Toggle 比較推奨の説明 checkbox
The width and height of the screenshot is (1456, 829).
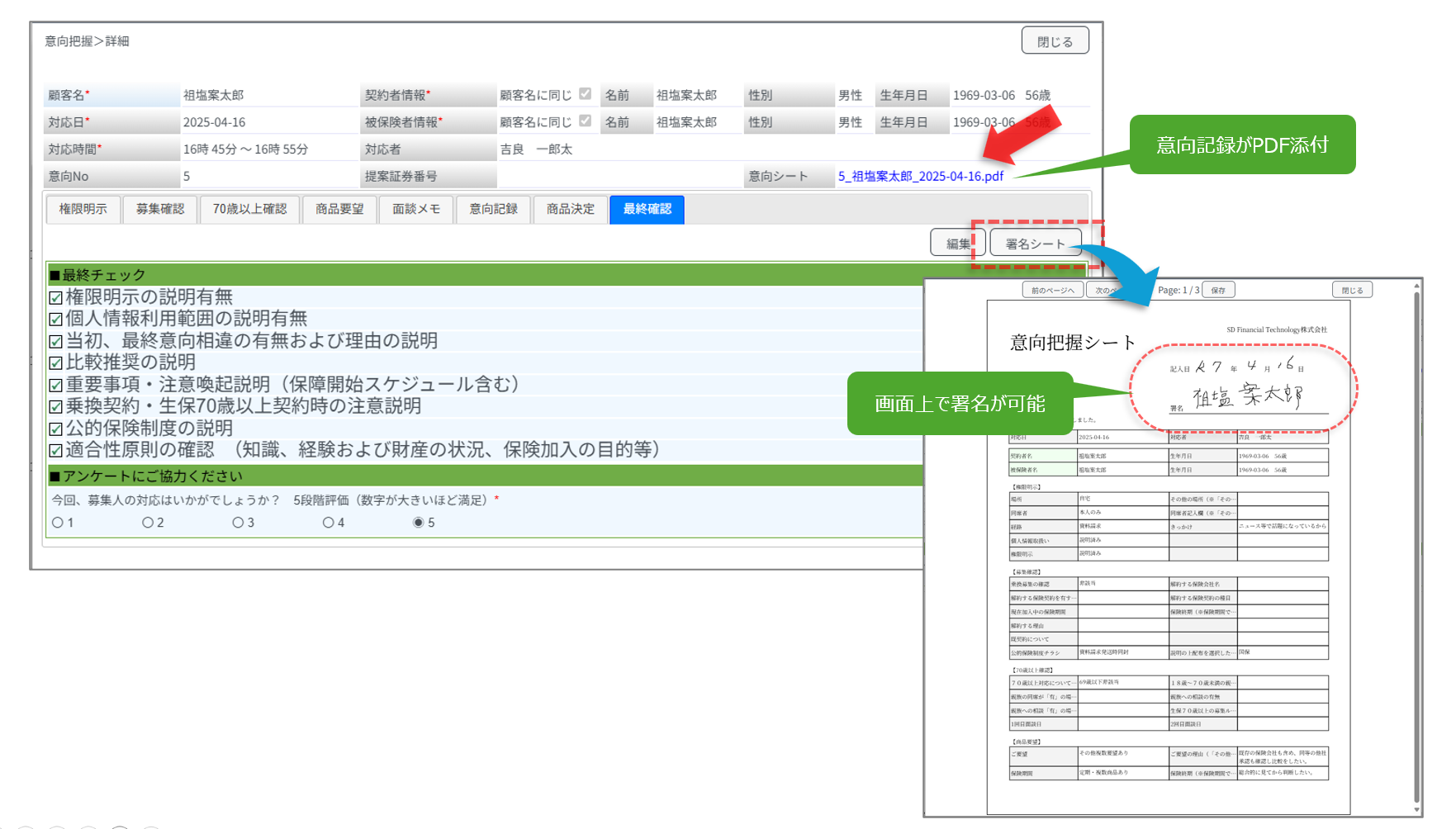tap(56, 363)
